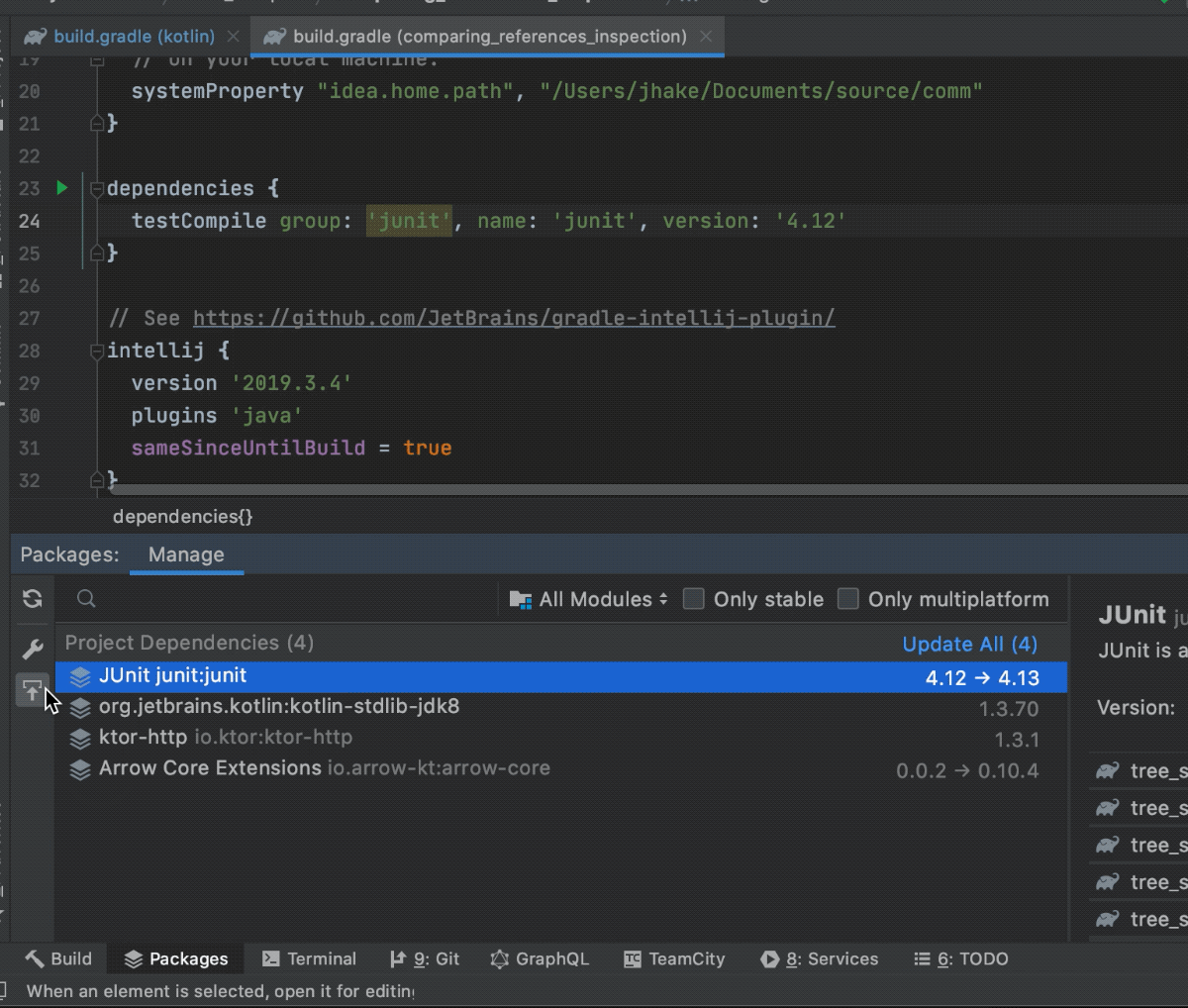
Task: Open the 9: Git tool window
Action: [x=425, y=958]
